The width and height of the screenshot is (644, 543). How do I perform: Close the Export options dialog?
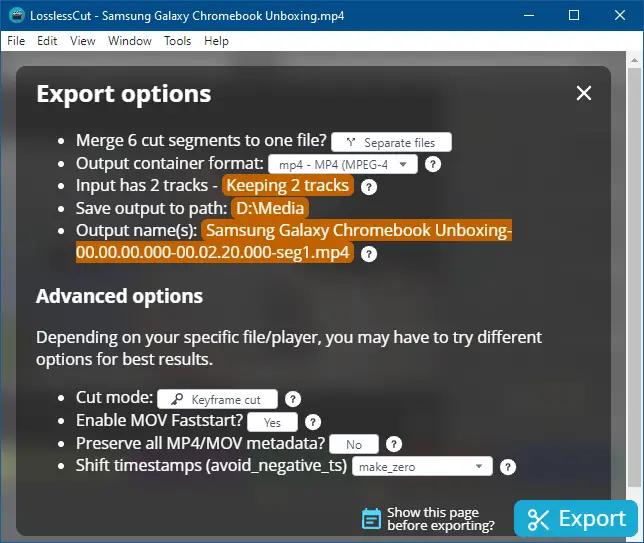point(584,93)
